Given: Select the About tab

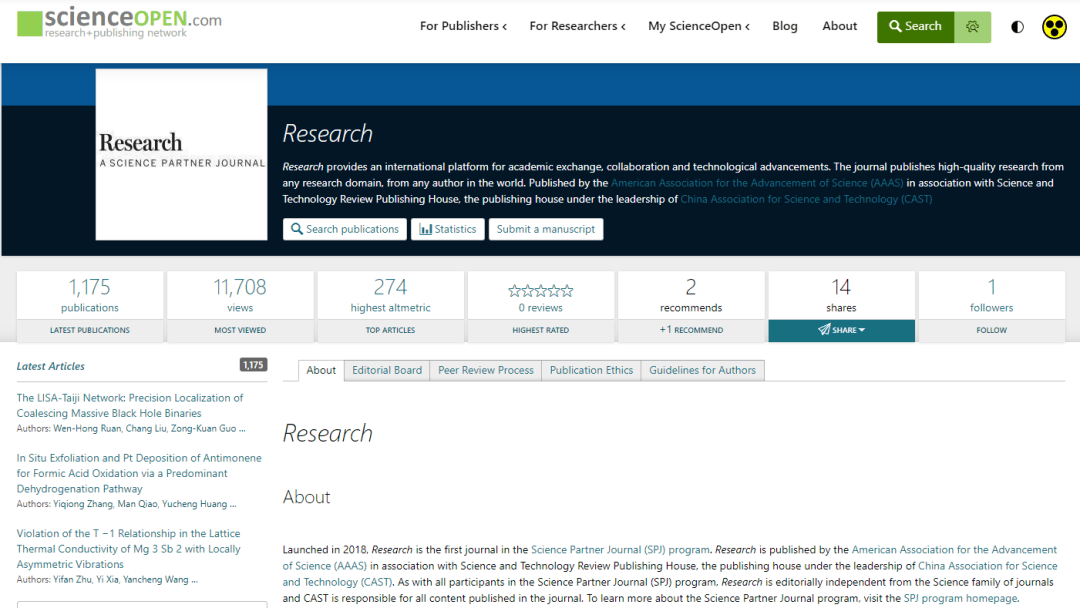Looking at the screenshot, I should [x=321, y=370].
